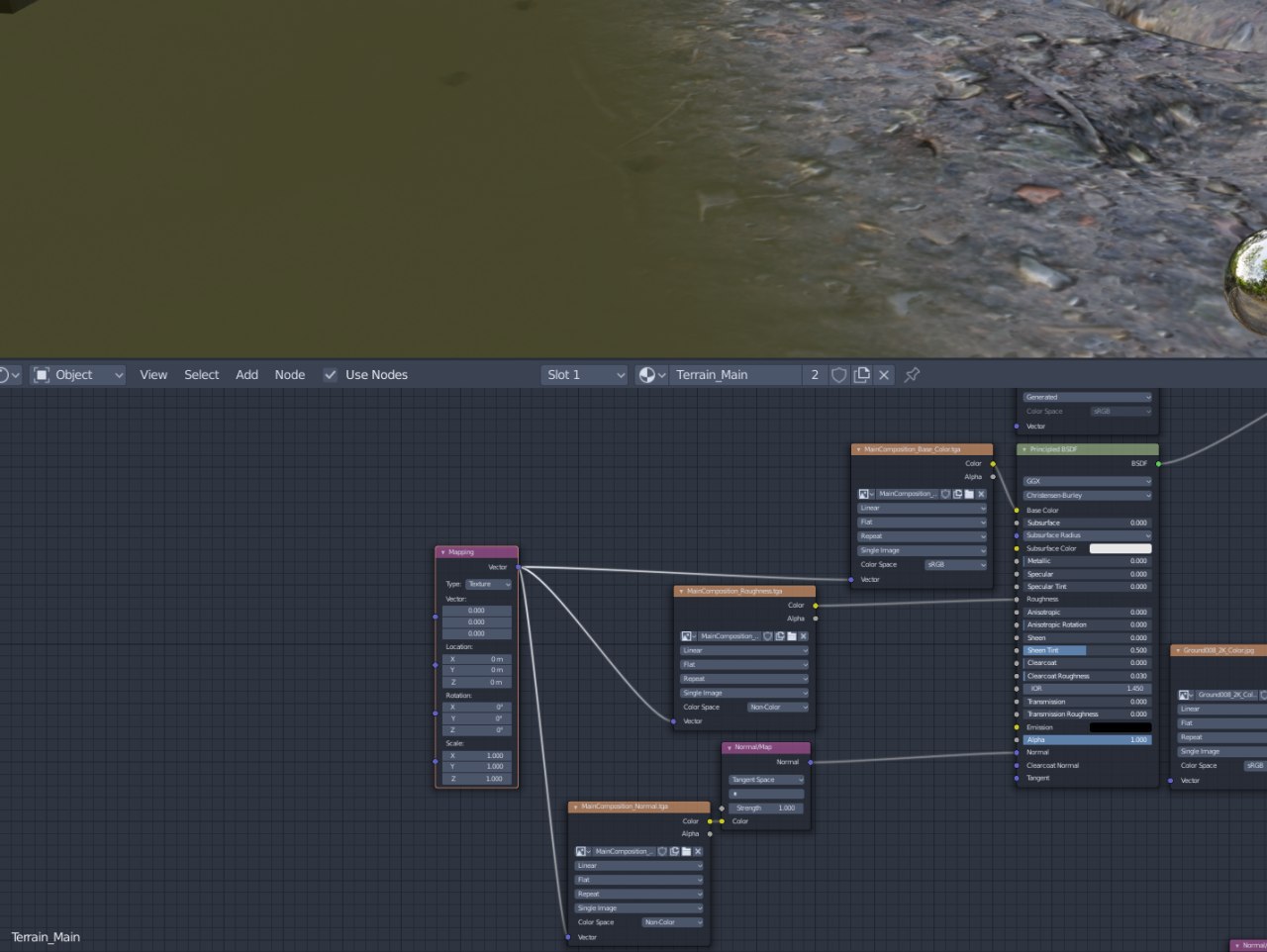Open image folder icon in MainComposition_Normal node
Image resolution: width=1267 pixels, height=952 pixels.
coord(686,851)
